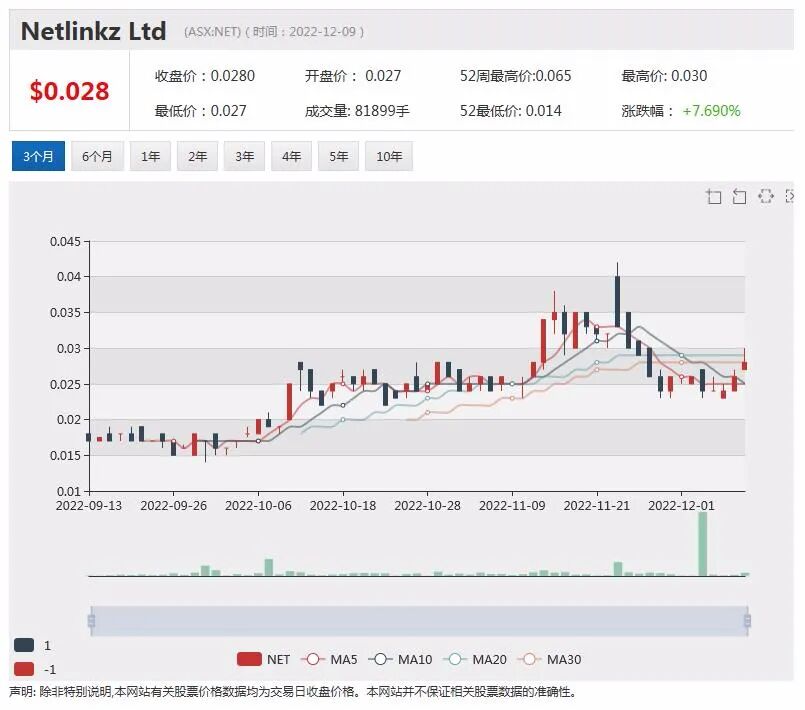Viewport: 805px width, 710px height.
Task: Click the tall candlestick peaking above 0.04
Action: pos(617,301)
